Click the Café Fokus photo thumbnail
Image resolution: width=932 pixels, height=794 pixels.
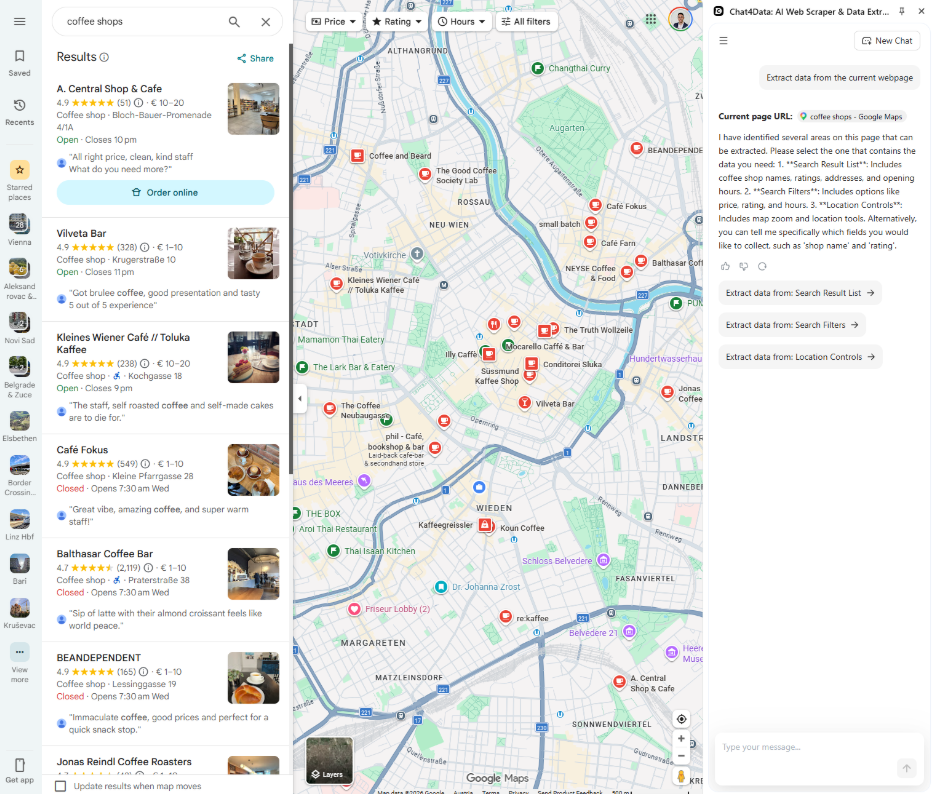[x=253, y=470]
